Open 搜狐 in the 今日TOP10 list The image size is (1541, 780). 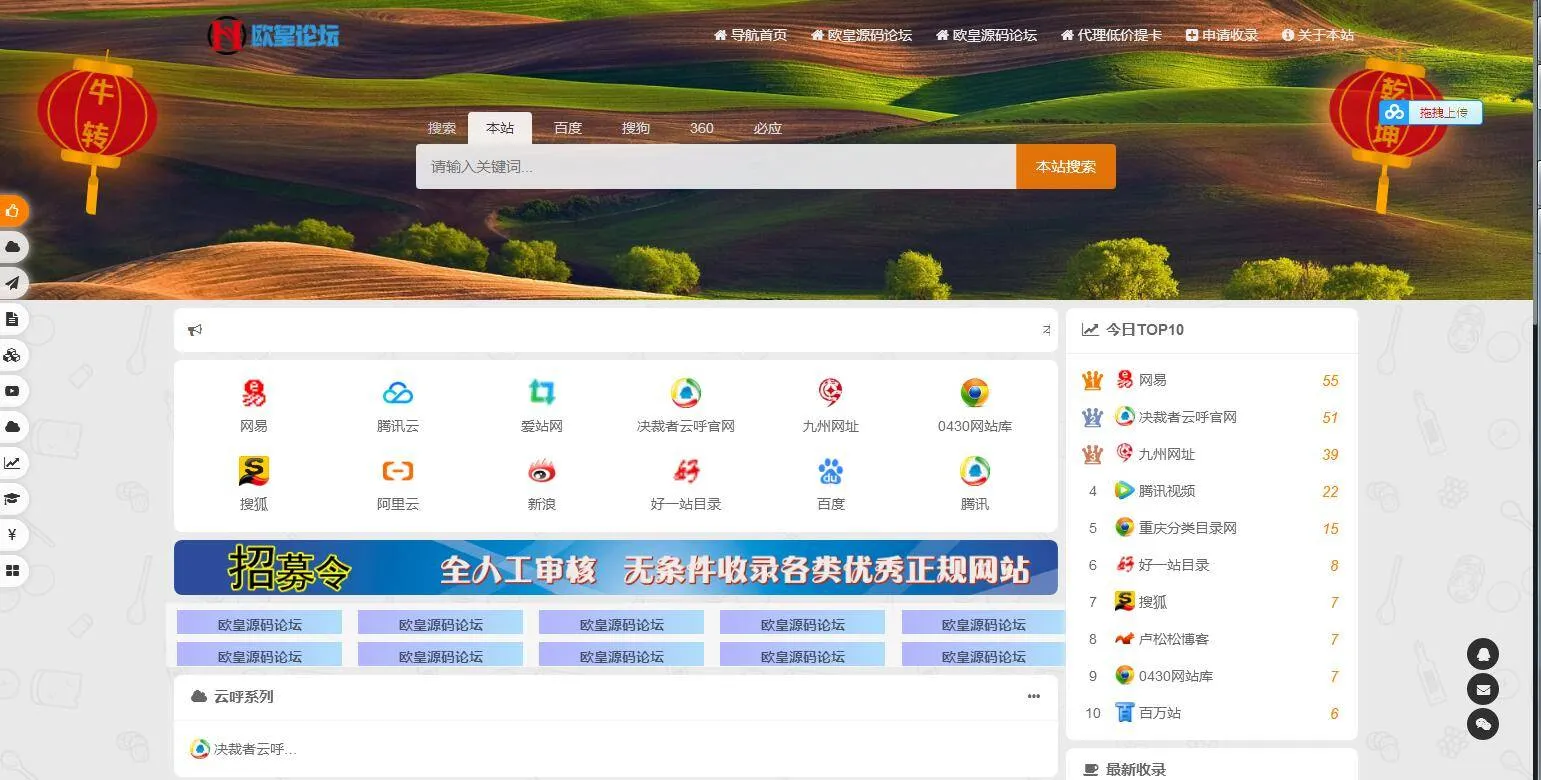(1153, 602)
